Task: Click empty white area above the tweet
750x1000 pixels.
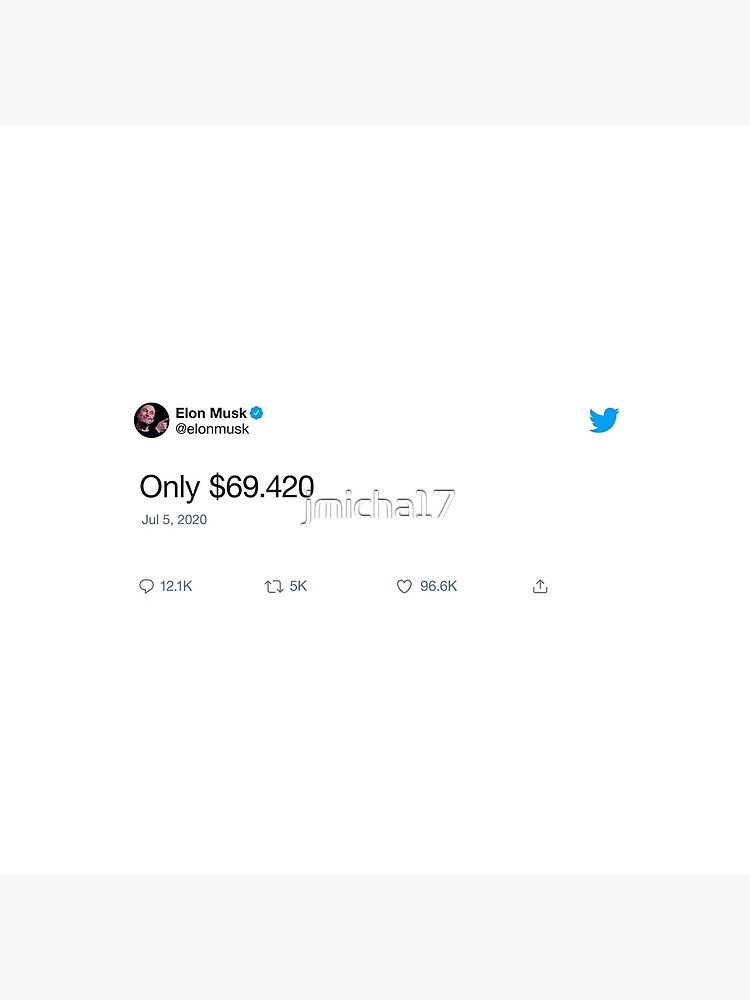Action: [x=375, y=261]
